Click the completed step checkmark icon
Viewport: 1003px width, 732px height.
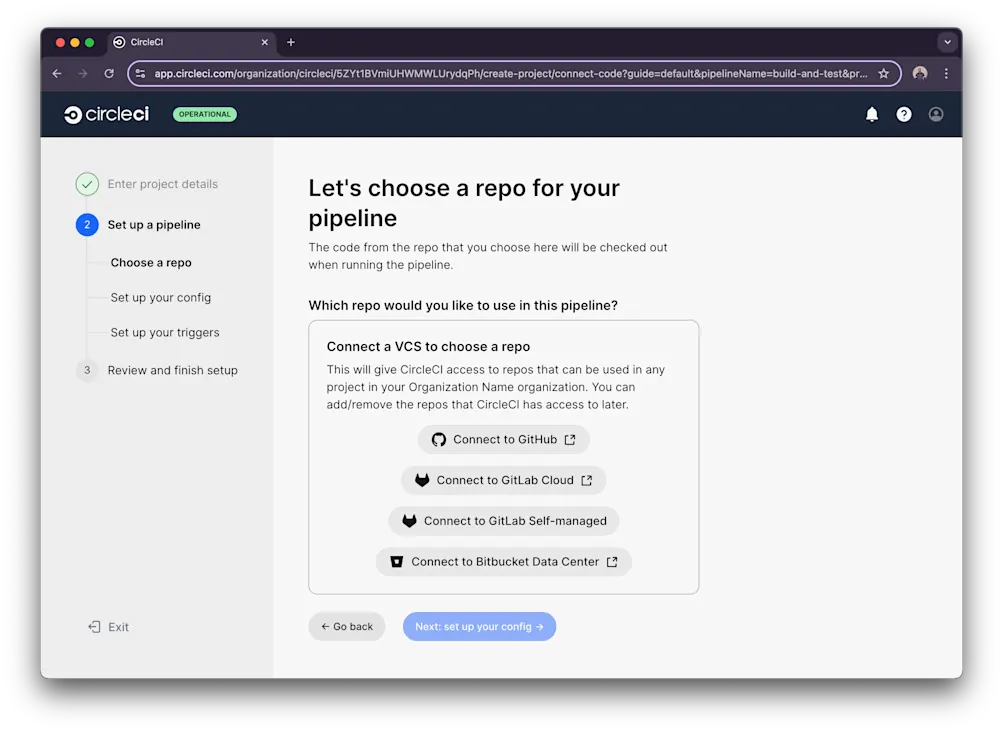[x=87, y=184]
